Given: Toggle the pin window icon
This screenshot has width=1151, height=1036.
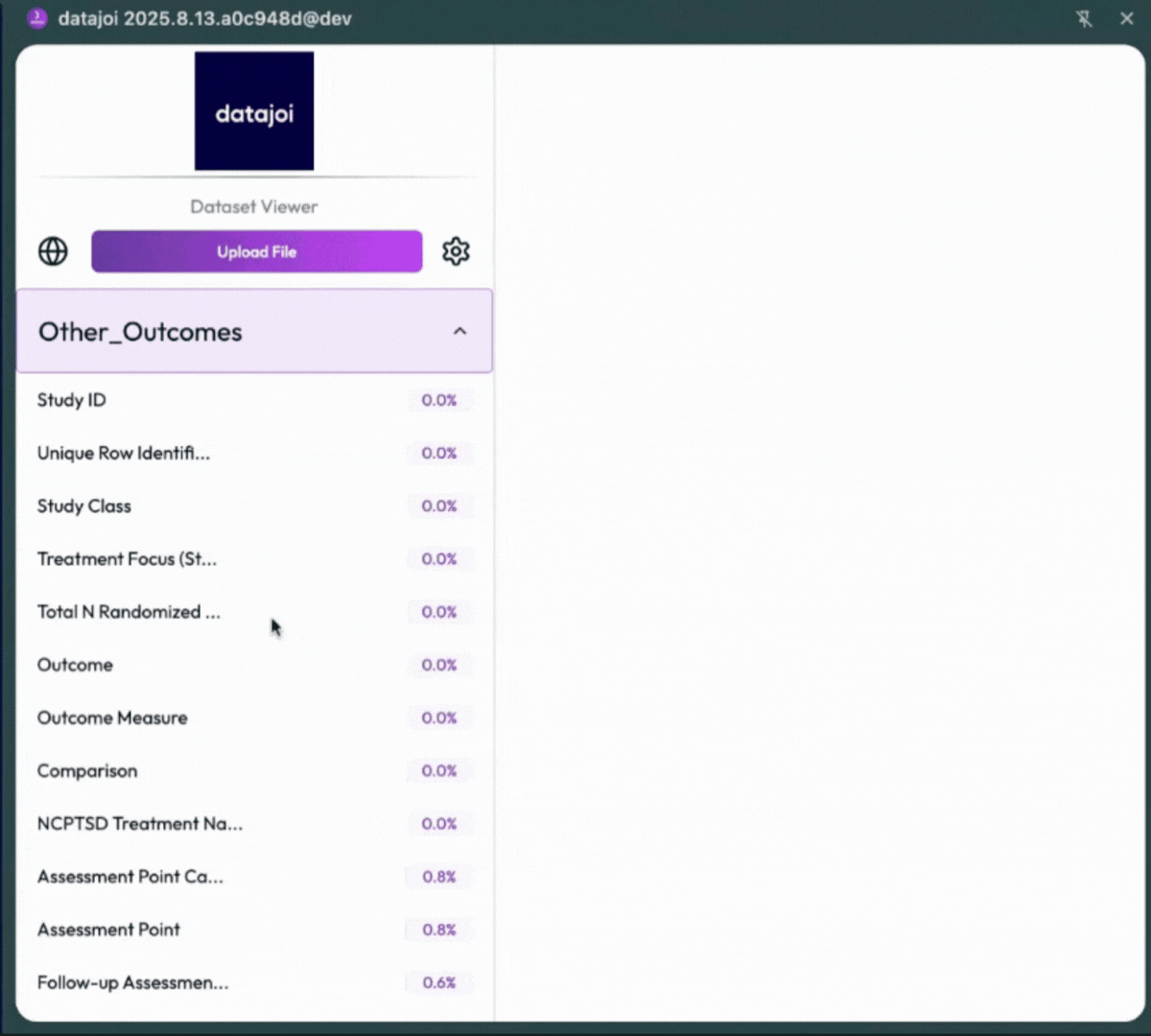Looking at the screenshot, I should point(1085,18).
